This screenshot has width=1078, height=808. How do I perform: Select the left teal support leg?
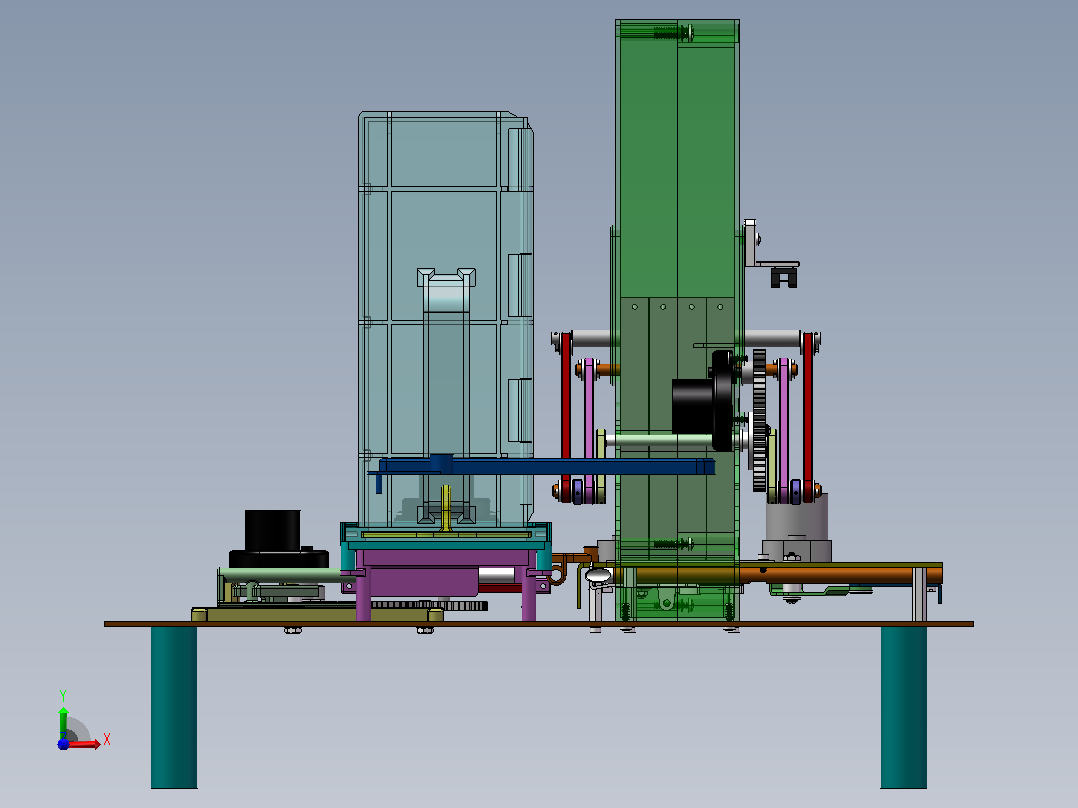[x=174, y=707]
